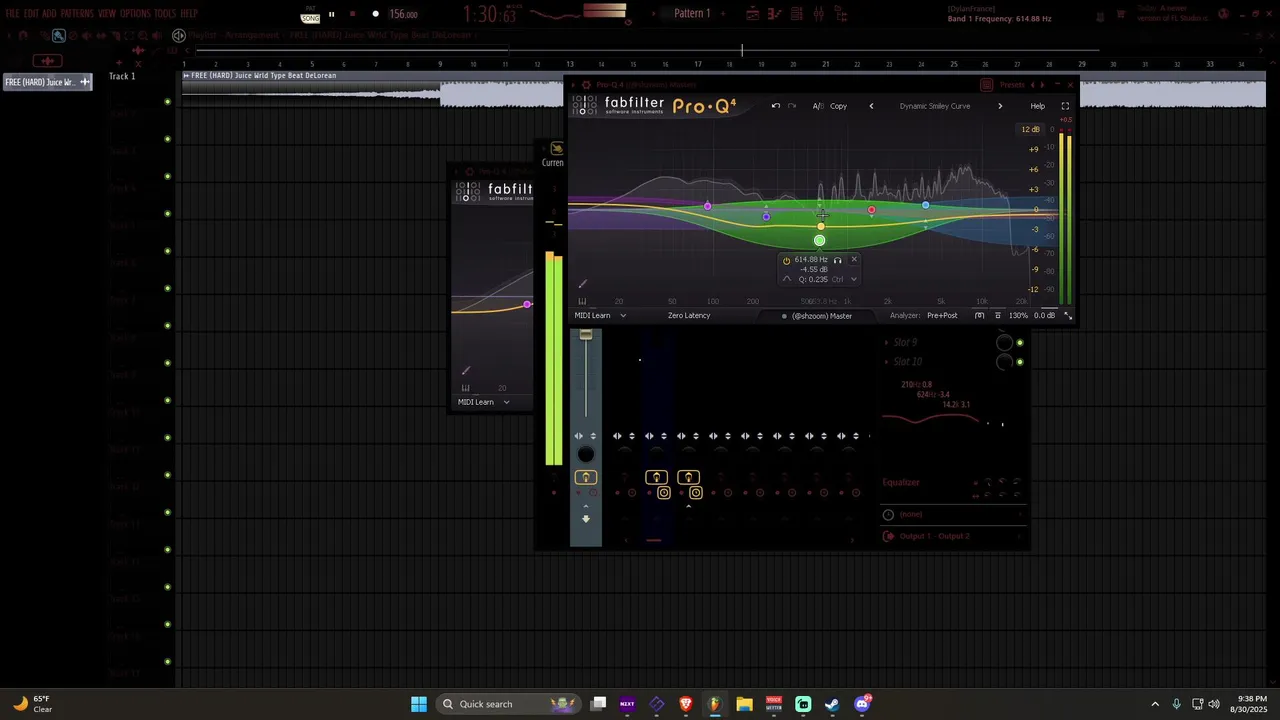
Task: Solo the band using the headphones icon
Action: pos(838,260)
